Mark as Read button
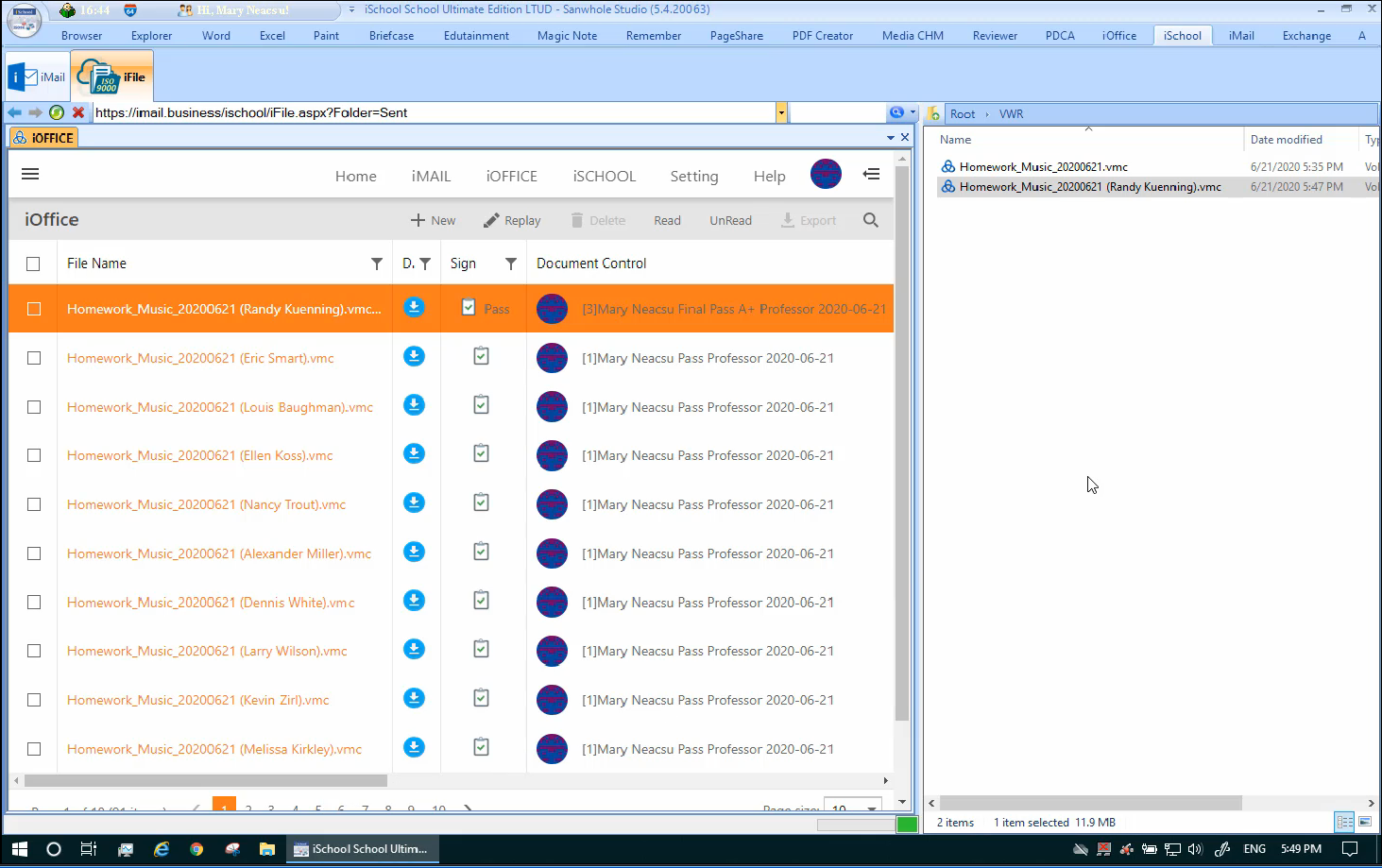 point(667,220)
